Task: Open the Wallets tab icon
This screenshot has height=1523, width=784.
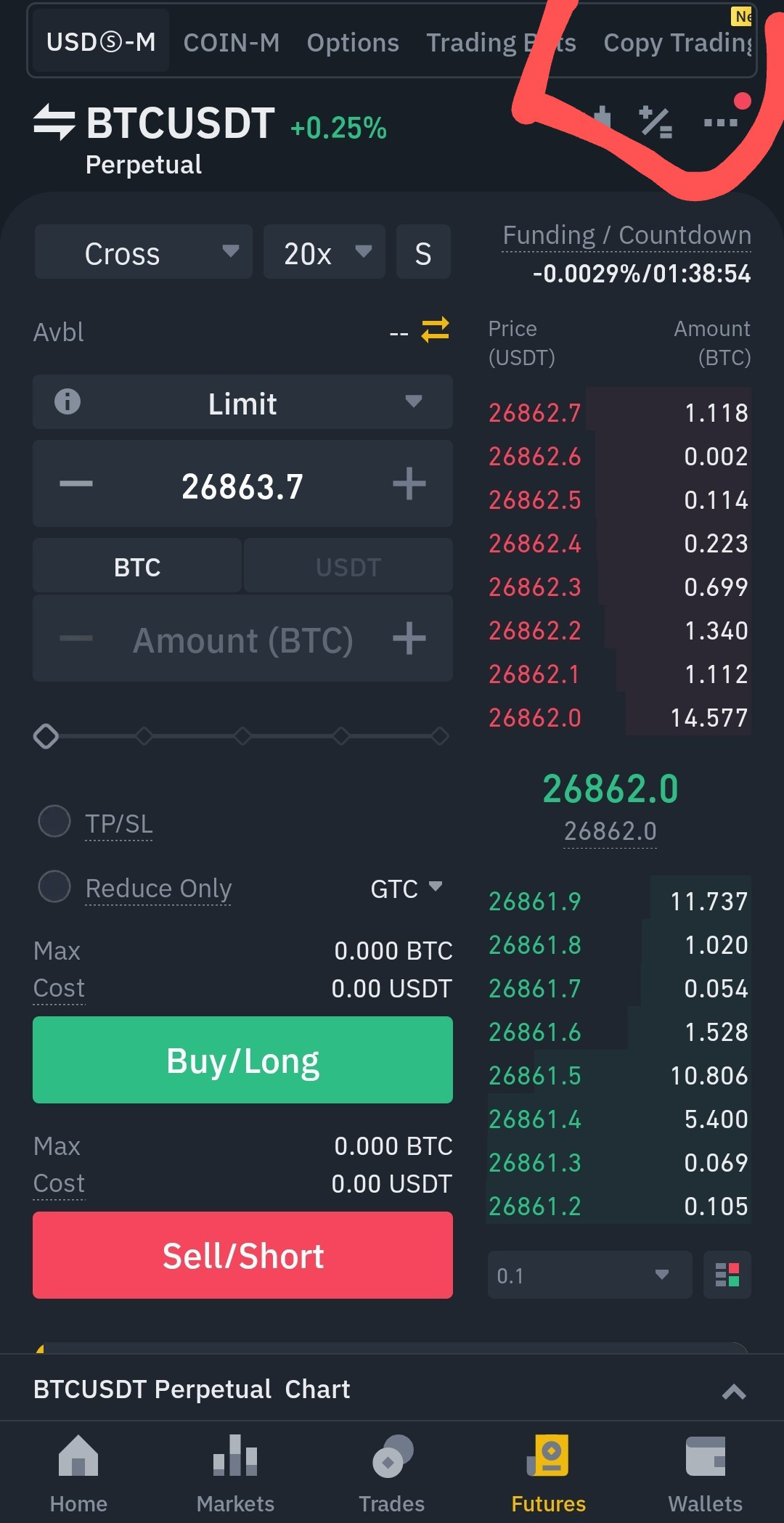Action: pyautogui.click(x=705, y=1458)
